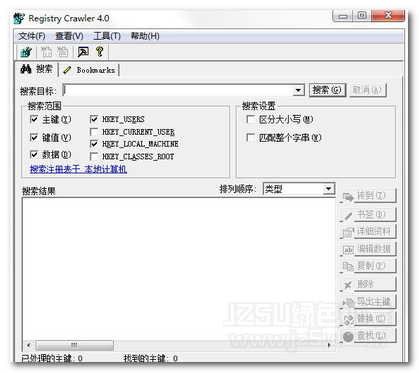Close the Registry Crawler window

click(388, 16)
